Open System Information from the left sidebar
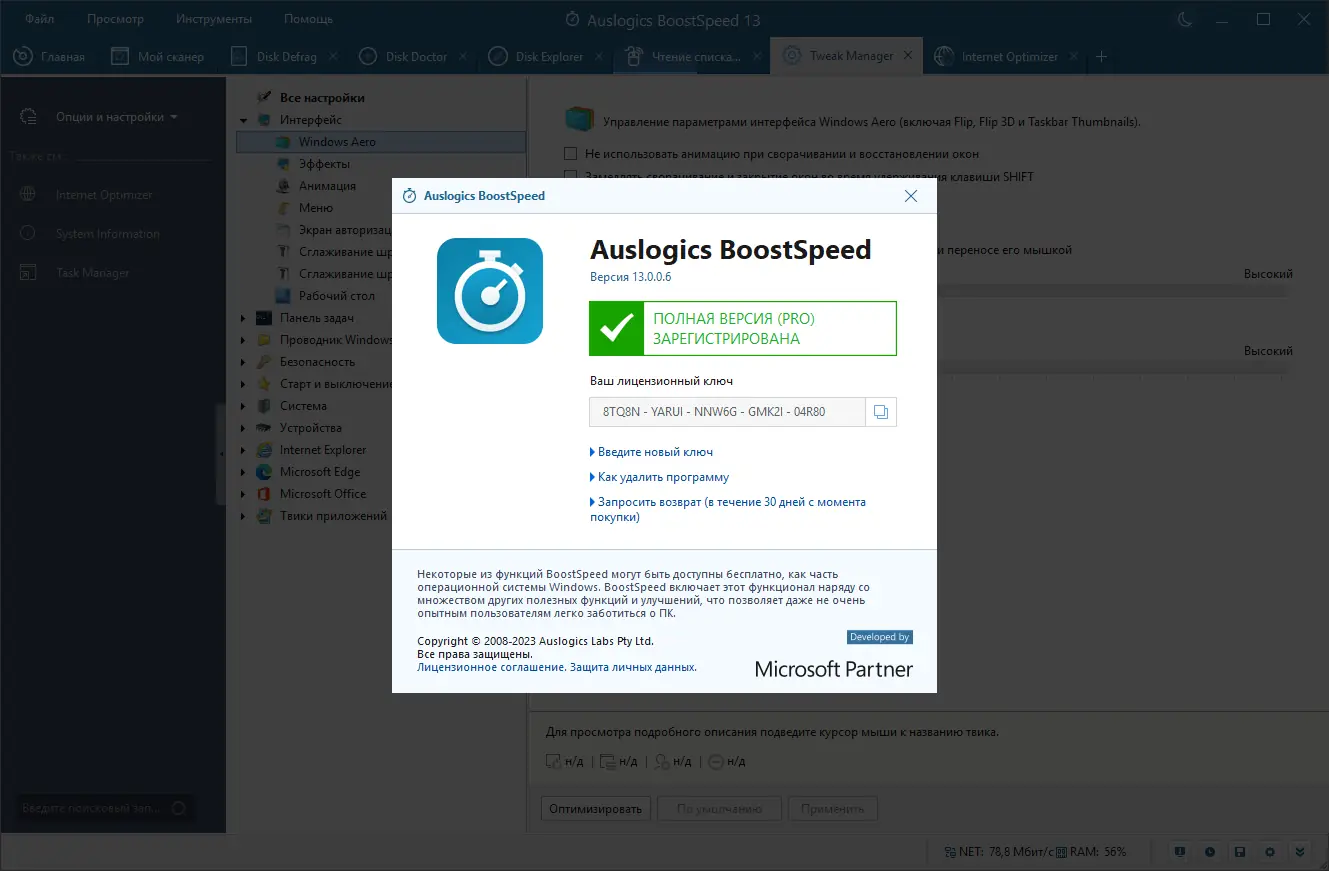Screen dimensions: 1329x871 pyautogui.click(x=108, y=234)
